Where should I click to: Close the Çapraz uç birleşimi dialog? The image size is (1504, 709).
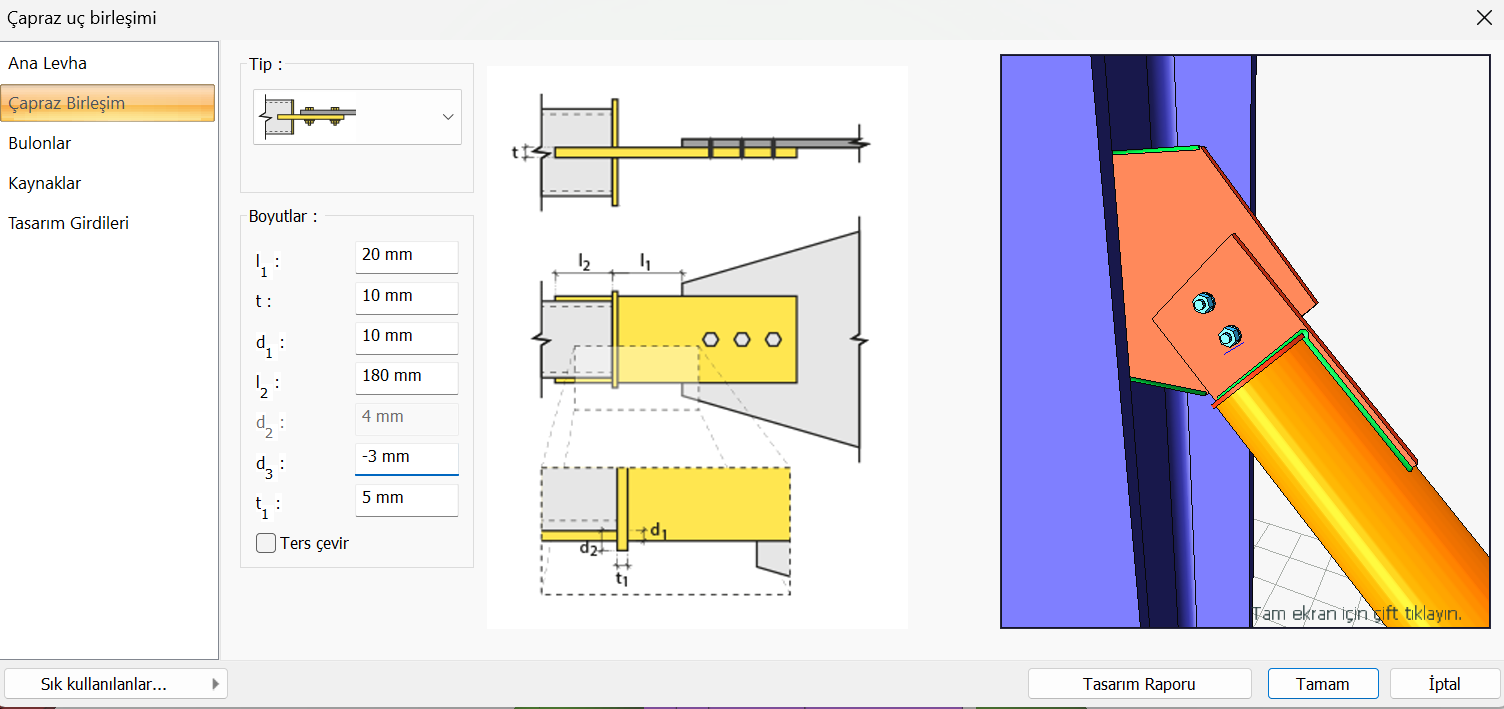click(x=1484, y=18)
